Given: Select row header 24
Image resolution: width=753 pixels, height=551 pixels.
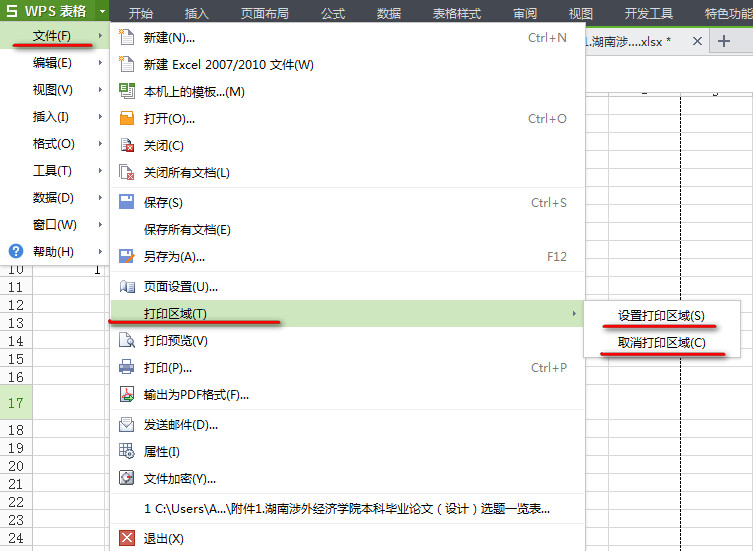Looking at the screenshot, I should click(16, 538).
